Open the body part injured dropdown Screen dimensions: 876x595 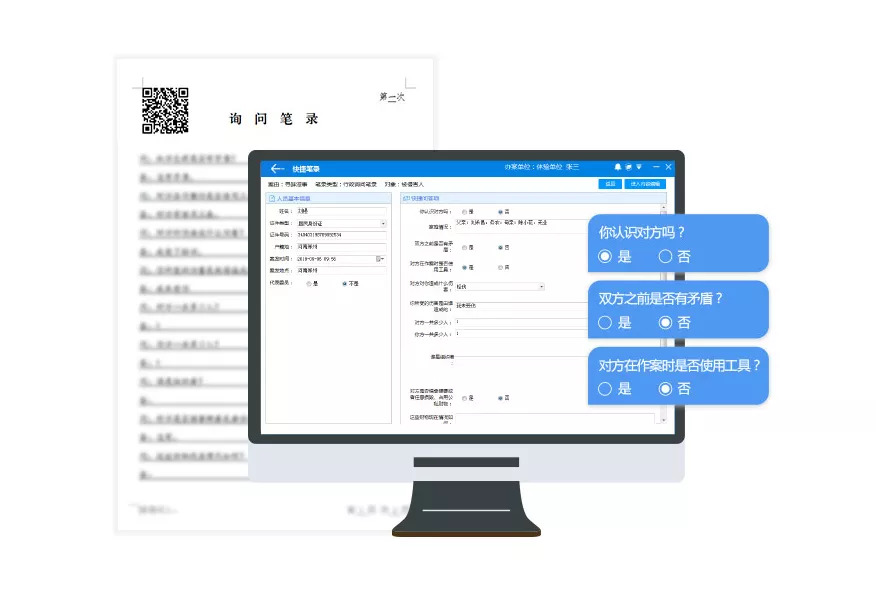(541, 287)
